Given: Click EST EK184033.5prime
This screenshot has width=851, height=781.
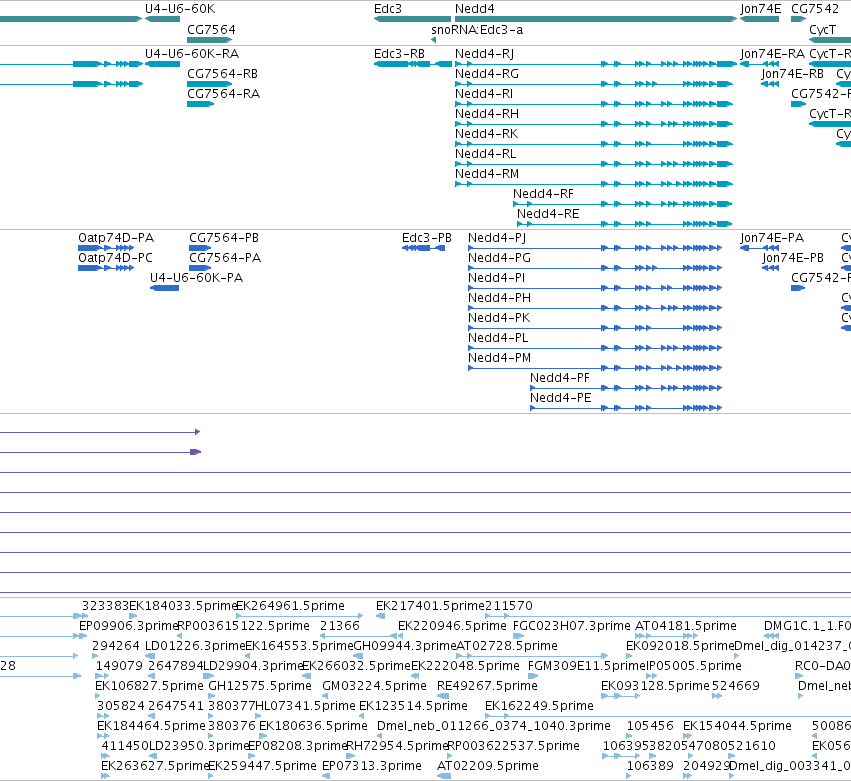Looking at the screenshot, I should [134, 616].
